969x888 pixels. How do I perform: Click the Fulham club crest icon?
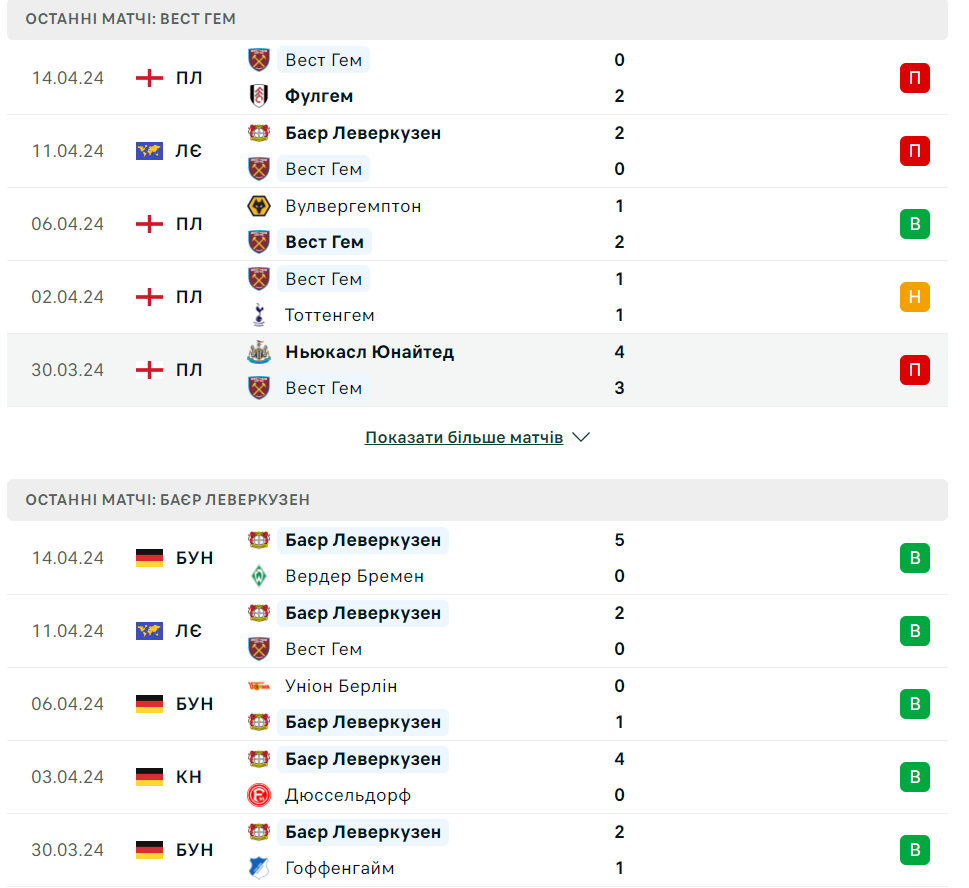(x=259, y=96)
